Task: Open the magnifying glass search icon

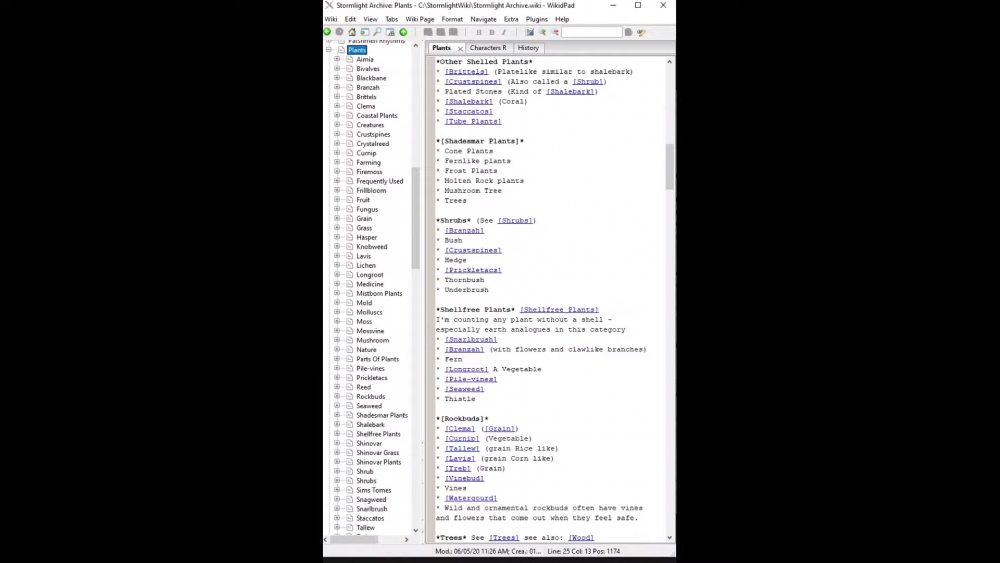Action: coord(378,32)
